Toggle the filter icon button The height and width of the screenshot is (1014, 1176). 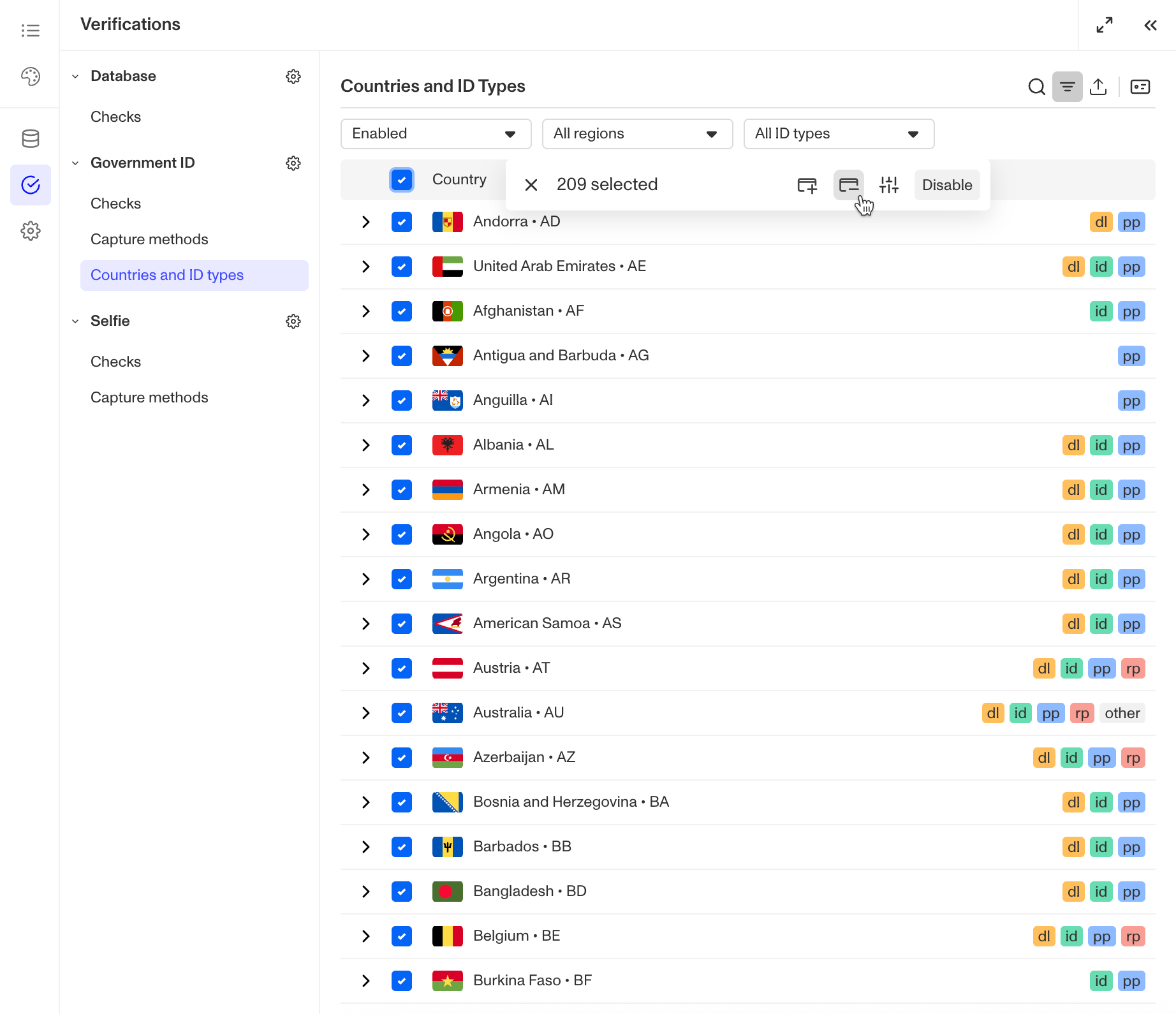1068,87
